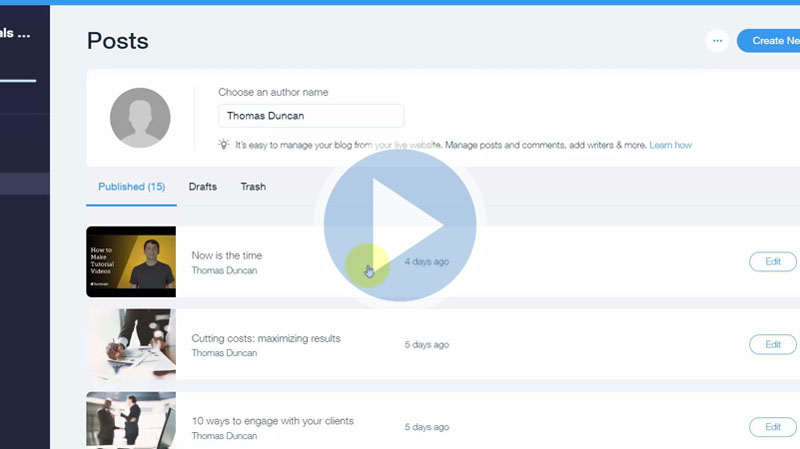
Task: Click the 10 ways to engage post thumbnail
Action: (131, 421)
